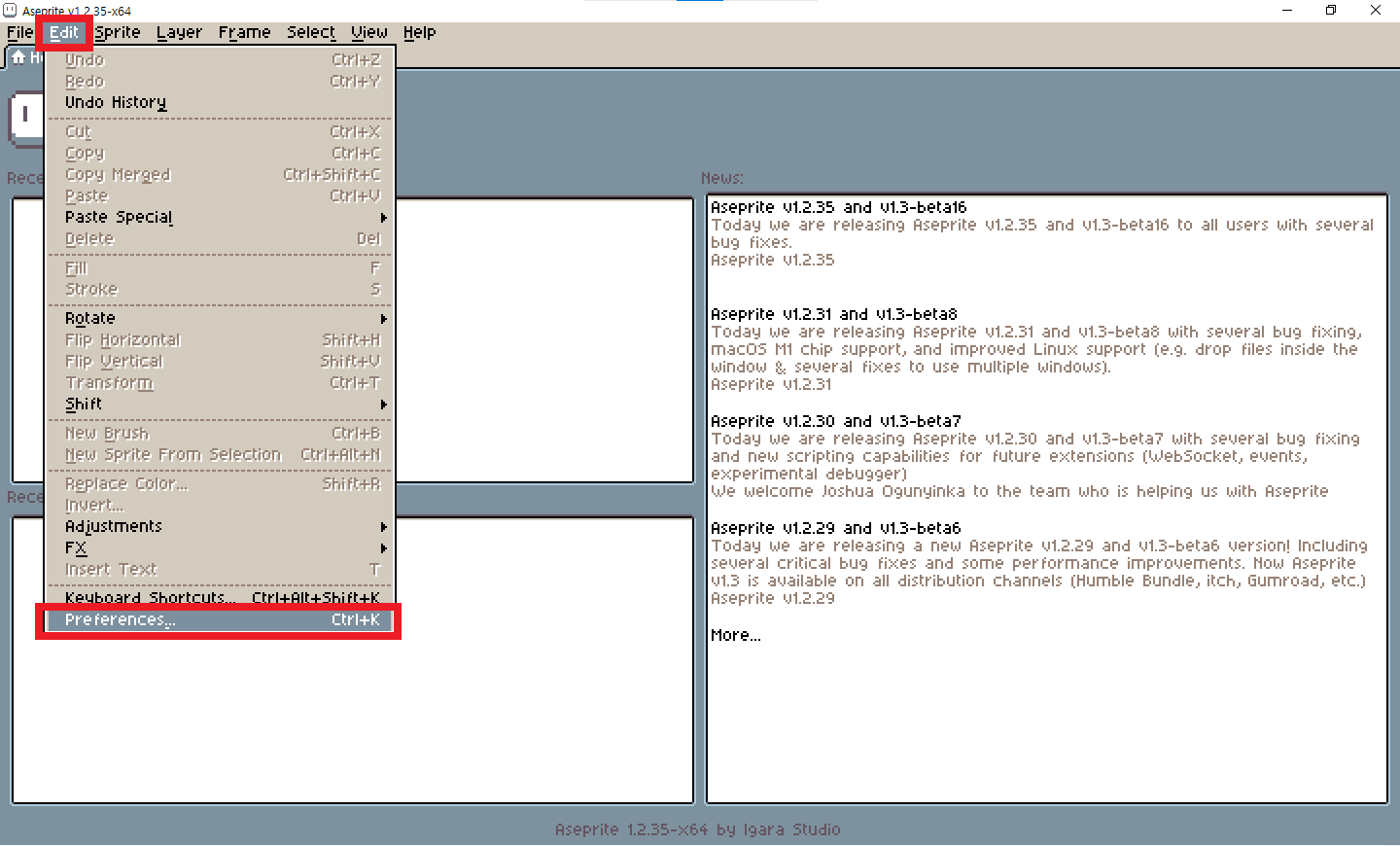This screenshot has width=1400, height=846.
Task: Click the Aseprite v1.2.29 link under last news item
Action: tap(773, 598)
